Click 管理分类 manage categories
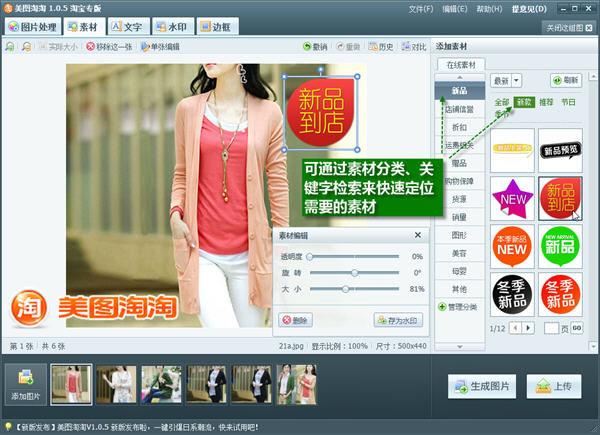 (458, 307)
